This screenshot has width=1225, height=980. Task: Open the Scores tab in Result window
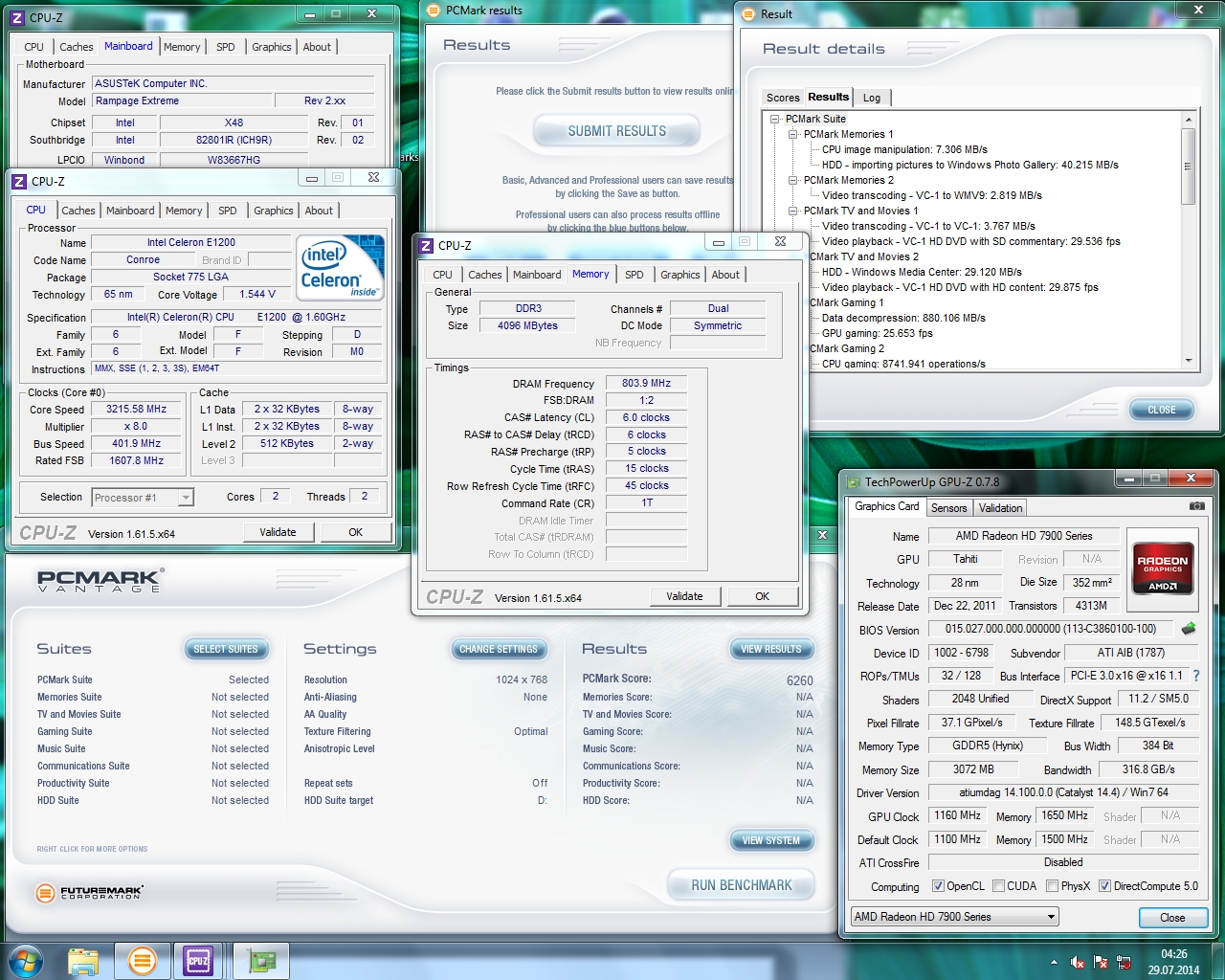click(x=783, y=98)
